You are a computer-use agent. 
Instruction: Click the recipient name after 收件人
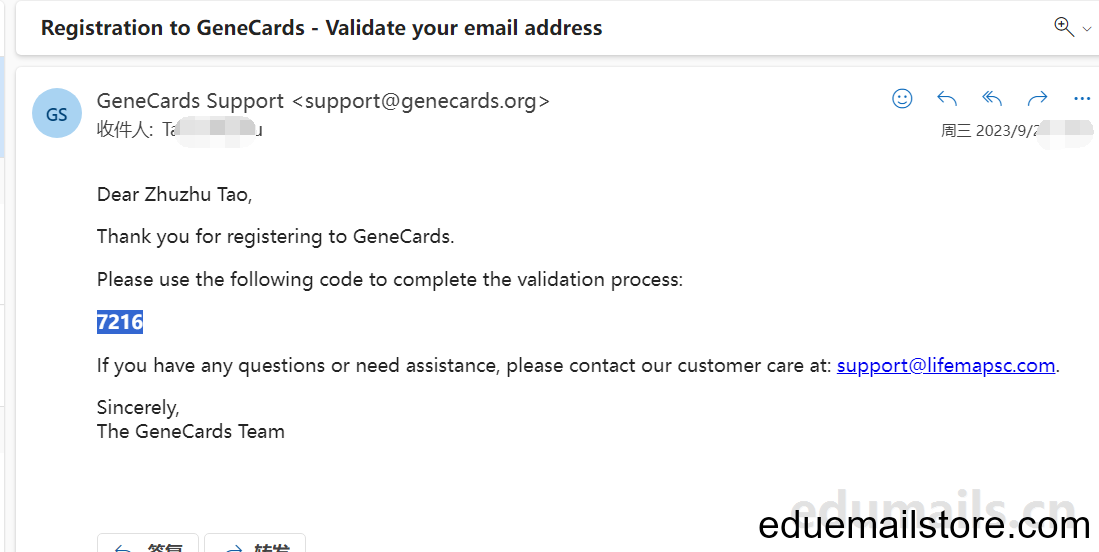click(212, 130)
